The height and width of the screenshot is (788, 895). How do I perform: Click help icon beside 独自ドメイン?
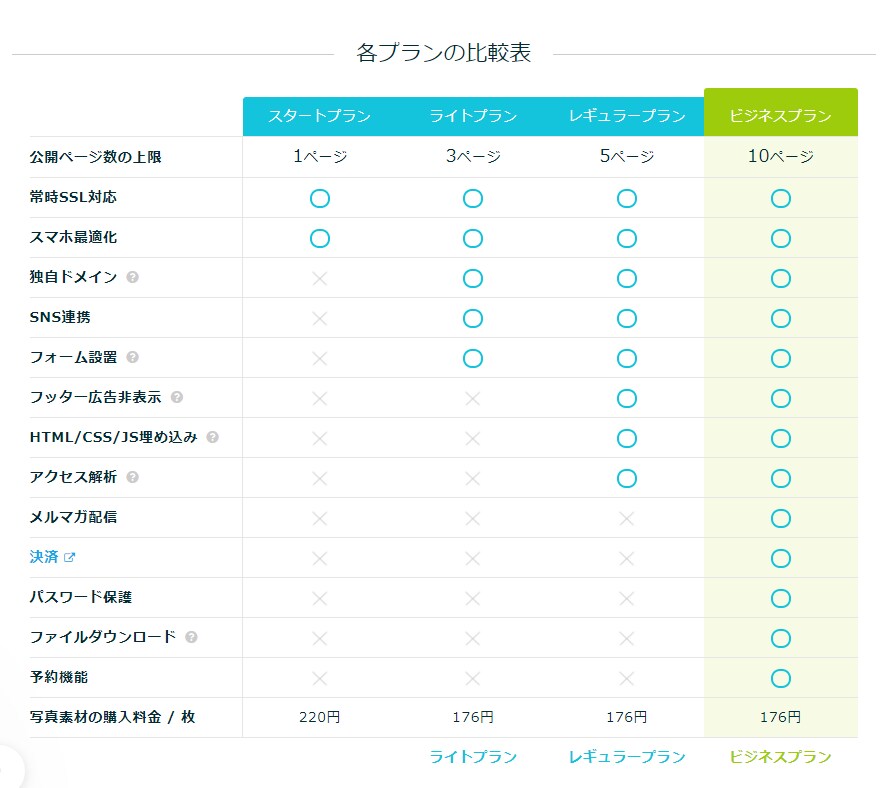coord(132,277)
